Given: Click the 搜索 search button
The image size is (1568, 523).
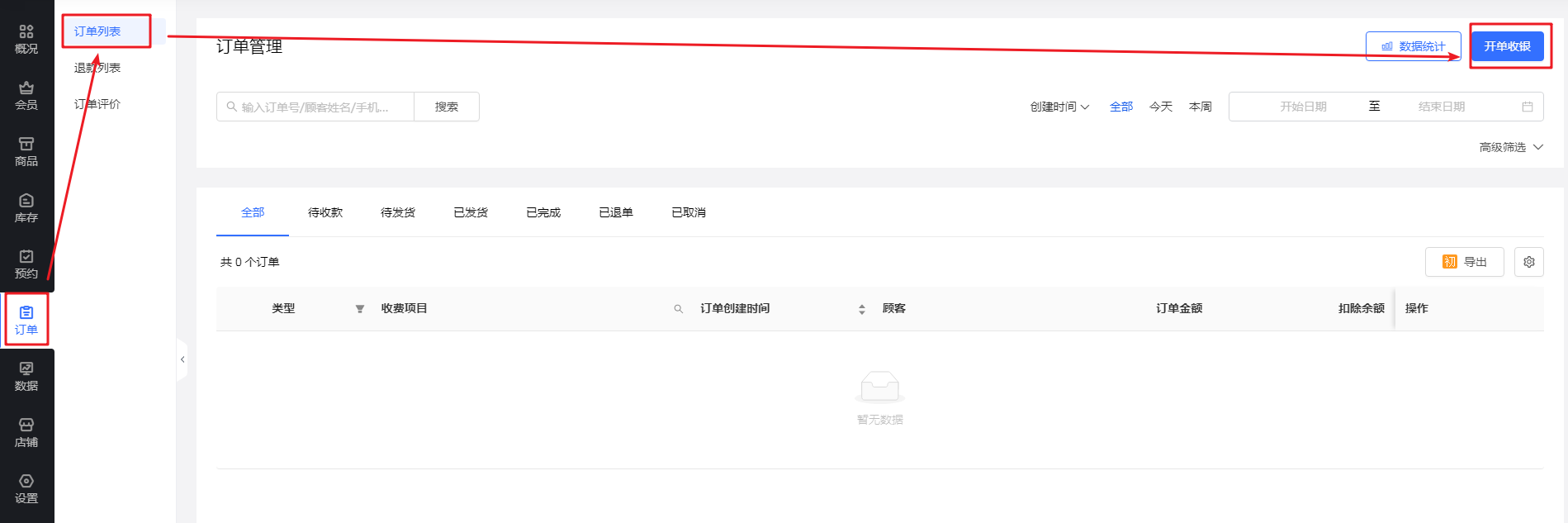Looking at the screenshot, I should [447, 107].
